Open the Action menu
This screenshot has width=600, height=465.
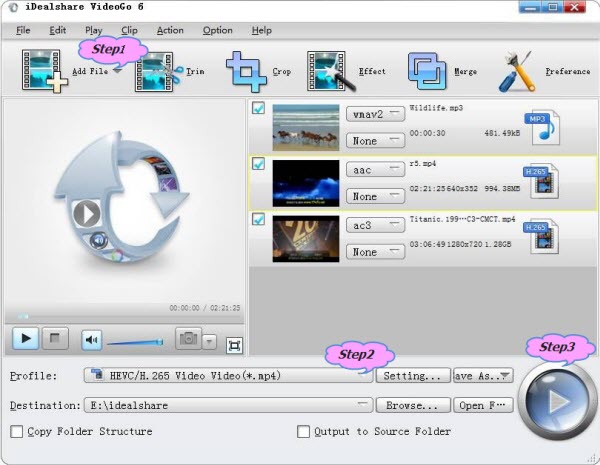click(170, 30)
